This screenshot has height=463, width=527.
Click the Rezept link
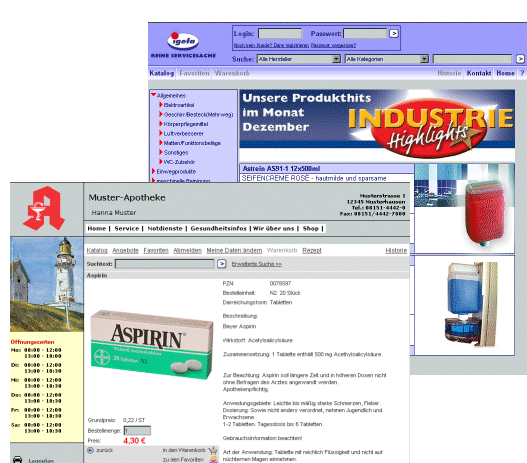312,250
